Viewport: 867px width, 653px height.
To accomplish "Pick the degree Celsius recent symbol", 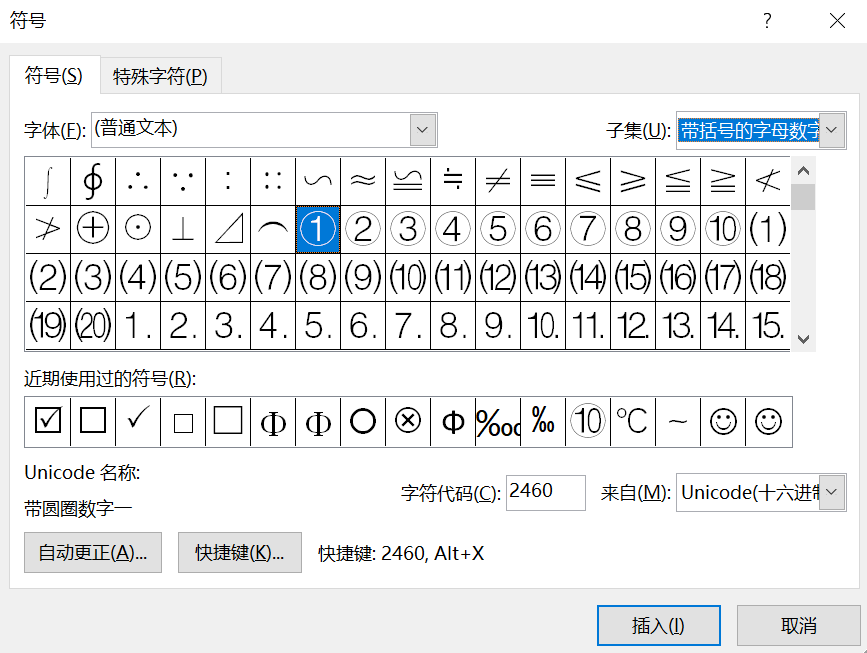I will 632,422.
